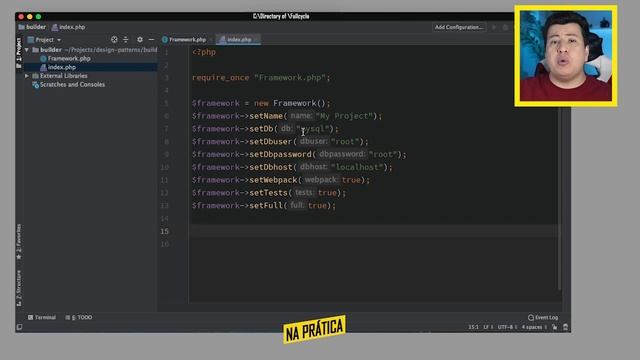Close the Framework.php editor tab

coord(211,40)
